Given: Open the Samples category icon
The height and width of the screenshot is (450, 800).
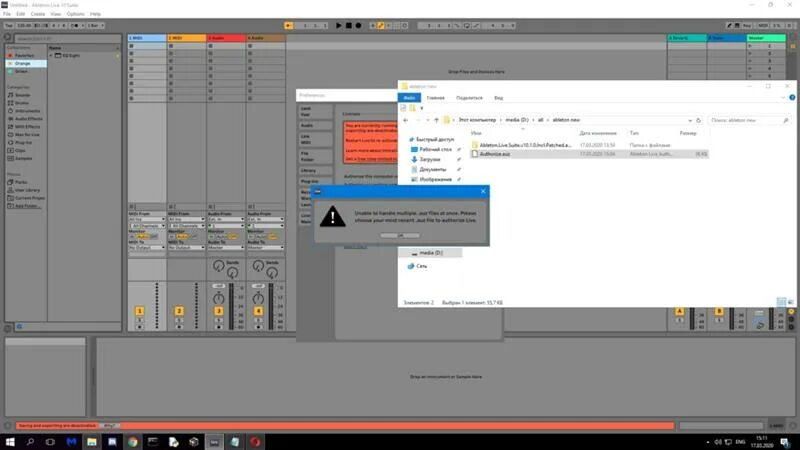Looking at the screenshot, I should tap(10, 158).
